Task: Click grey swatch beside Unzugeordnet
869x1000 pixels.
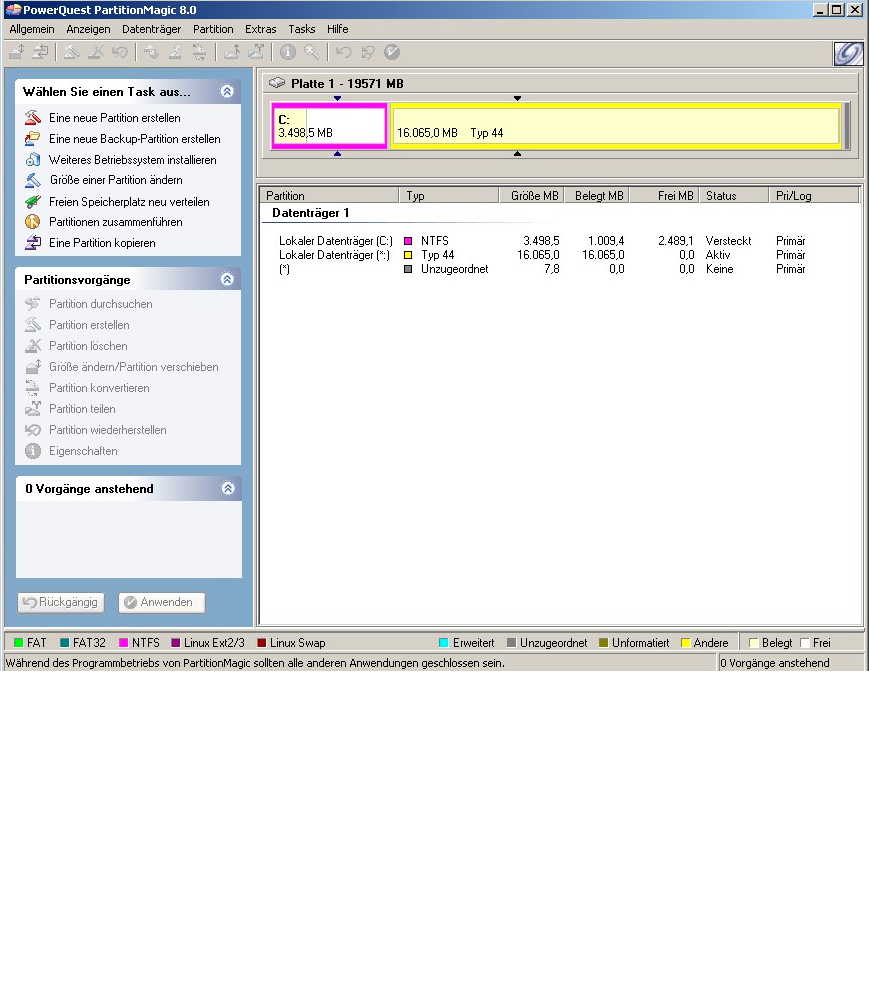Action: pyautogui.click(x=408, y=269)
